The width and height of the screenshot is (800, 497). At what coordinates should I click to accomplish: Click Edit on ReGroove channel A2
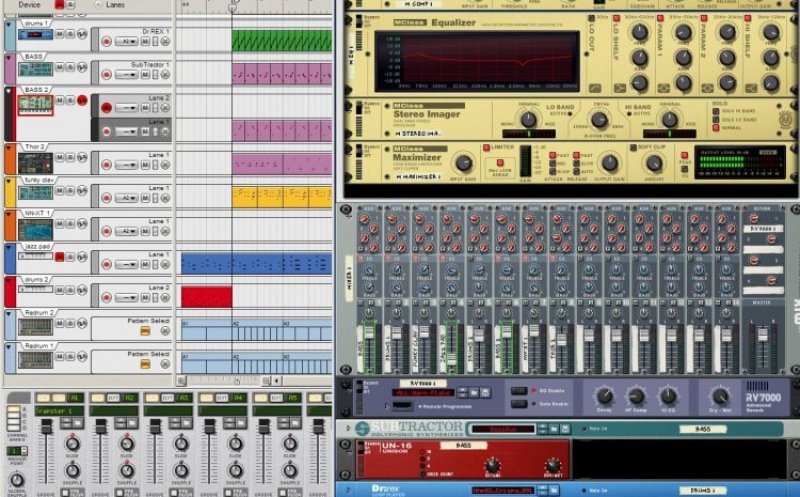pyautogui.click(x=113, y=397)
